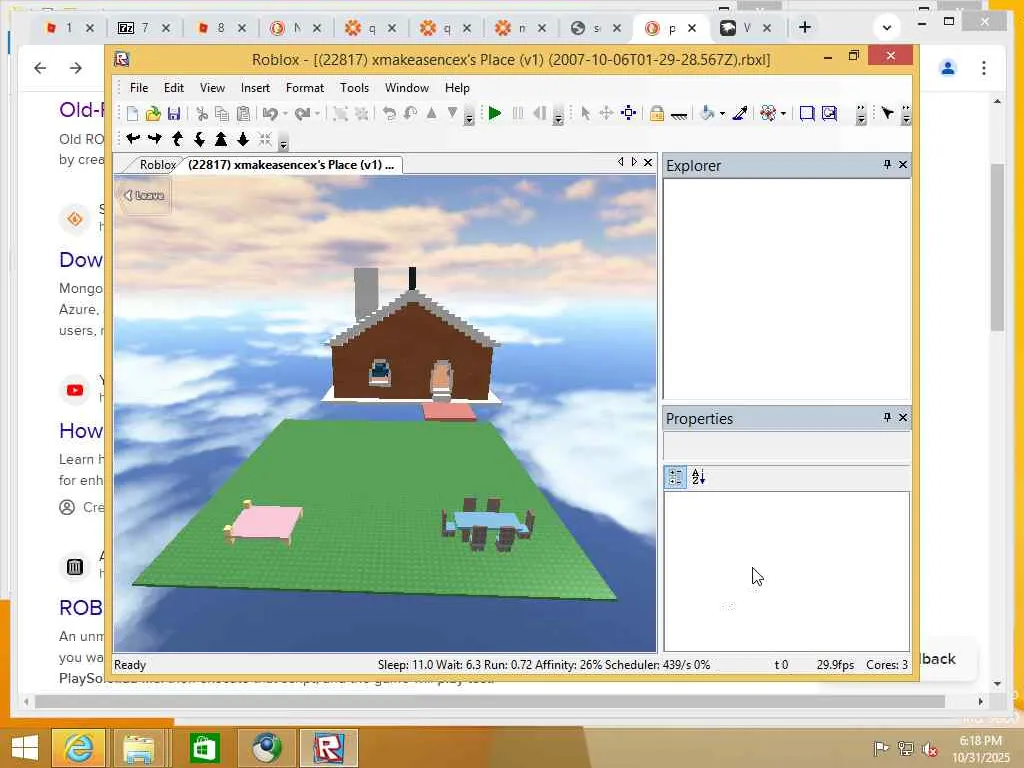
Task: Open the browser tab list dropdown chevron
Action: point(887,27)
